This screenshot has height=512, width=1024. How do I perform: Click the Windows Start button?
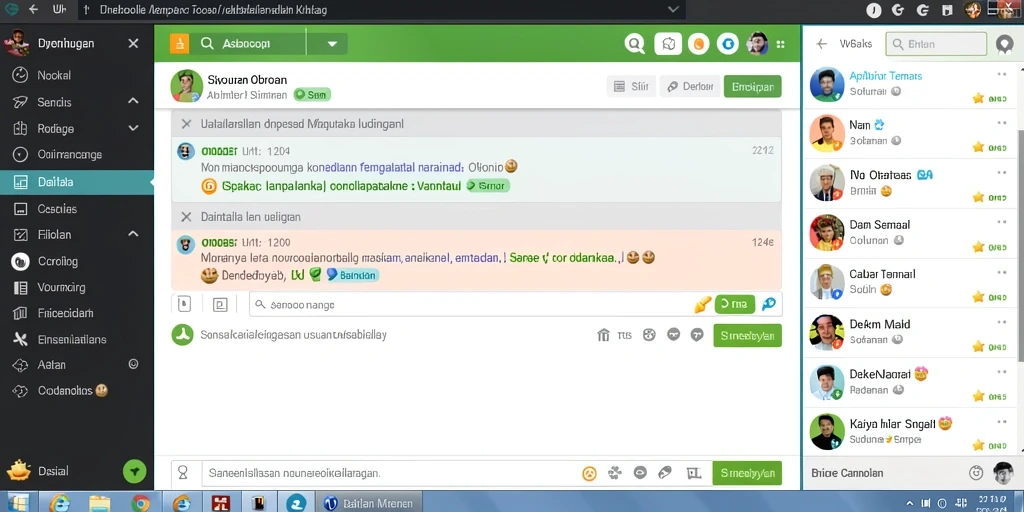pos(17,502)
